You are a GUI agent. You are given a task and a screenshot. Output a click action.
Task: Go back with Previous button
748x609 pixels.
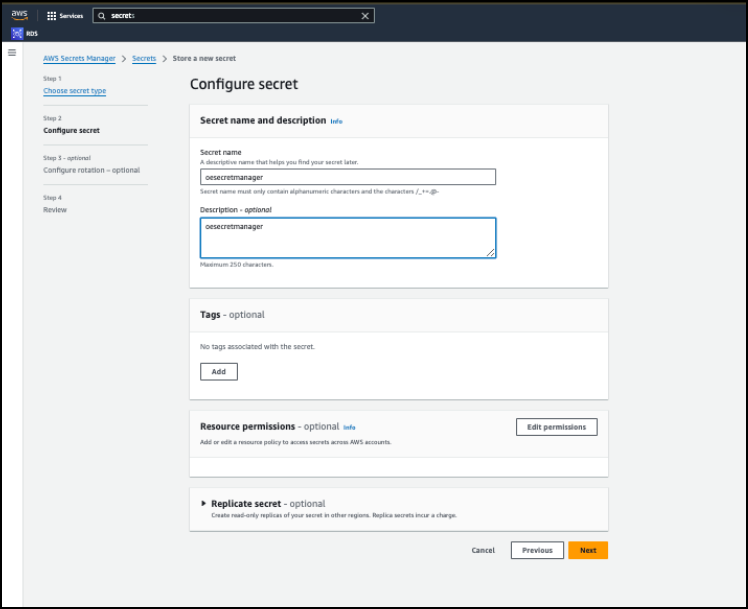tap(537, 550)
